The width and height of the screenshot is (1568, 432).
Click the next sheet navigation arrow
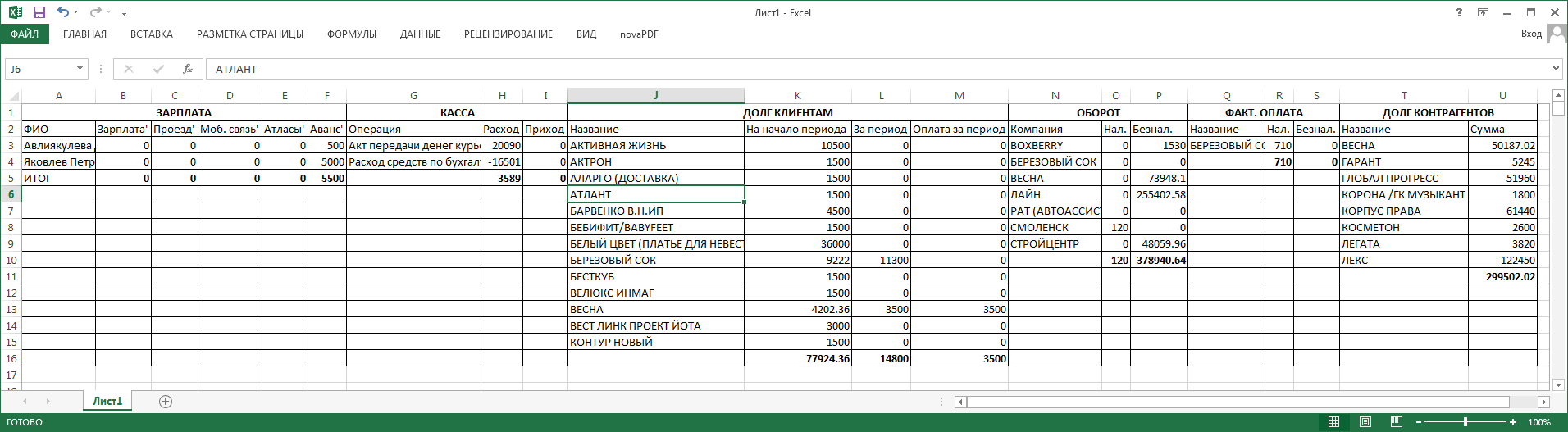coord(48,402)
